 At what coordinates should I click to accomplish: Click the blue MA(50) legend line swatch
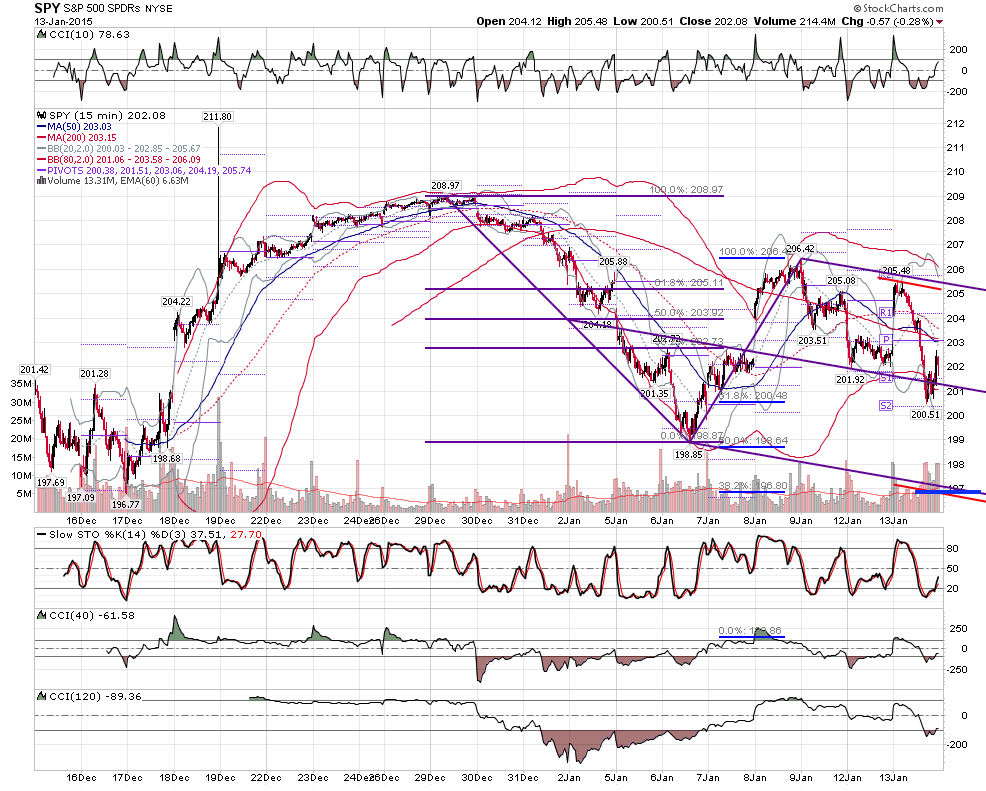[42, 126]
